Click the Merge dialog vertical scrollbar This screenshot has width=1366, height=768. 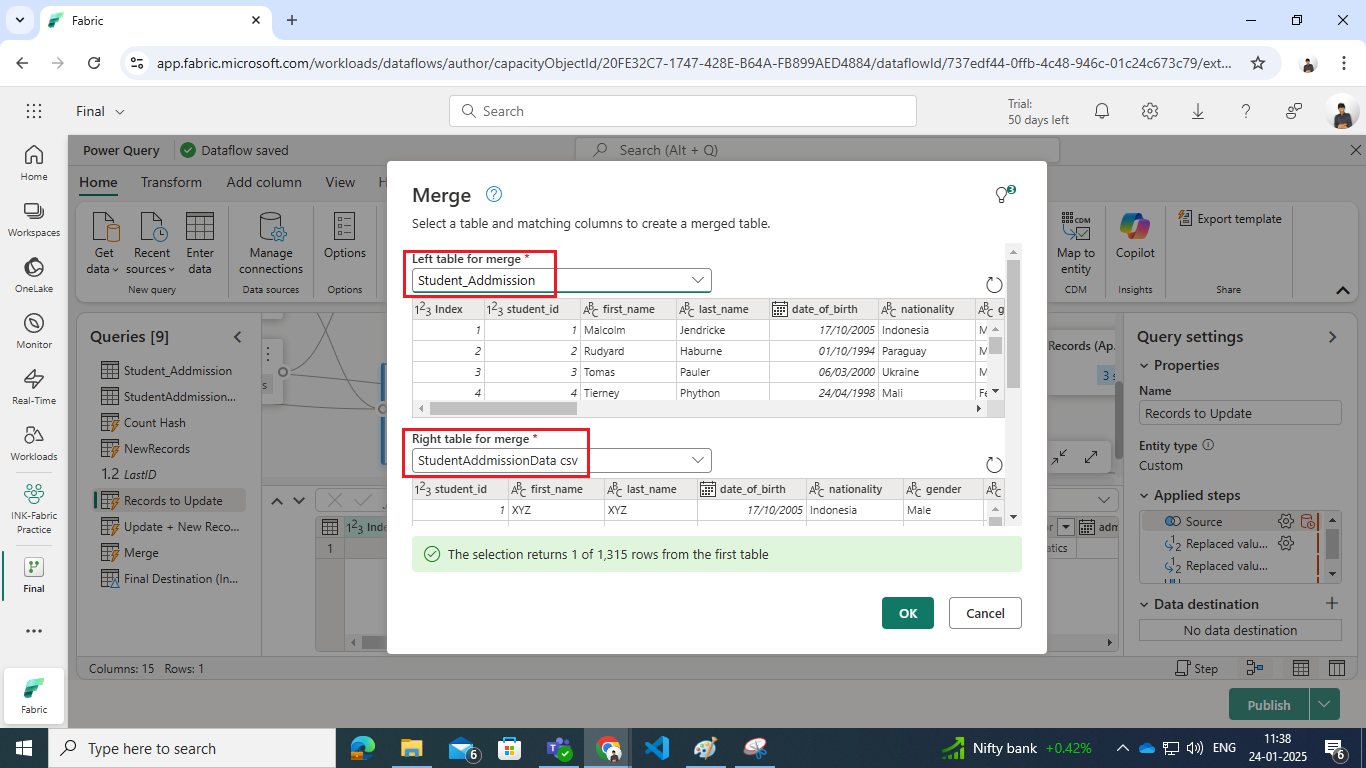tap(1013, 322)
